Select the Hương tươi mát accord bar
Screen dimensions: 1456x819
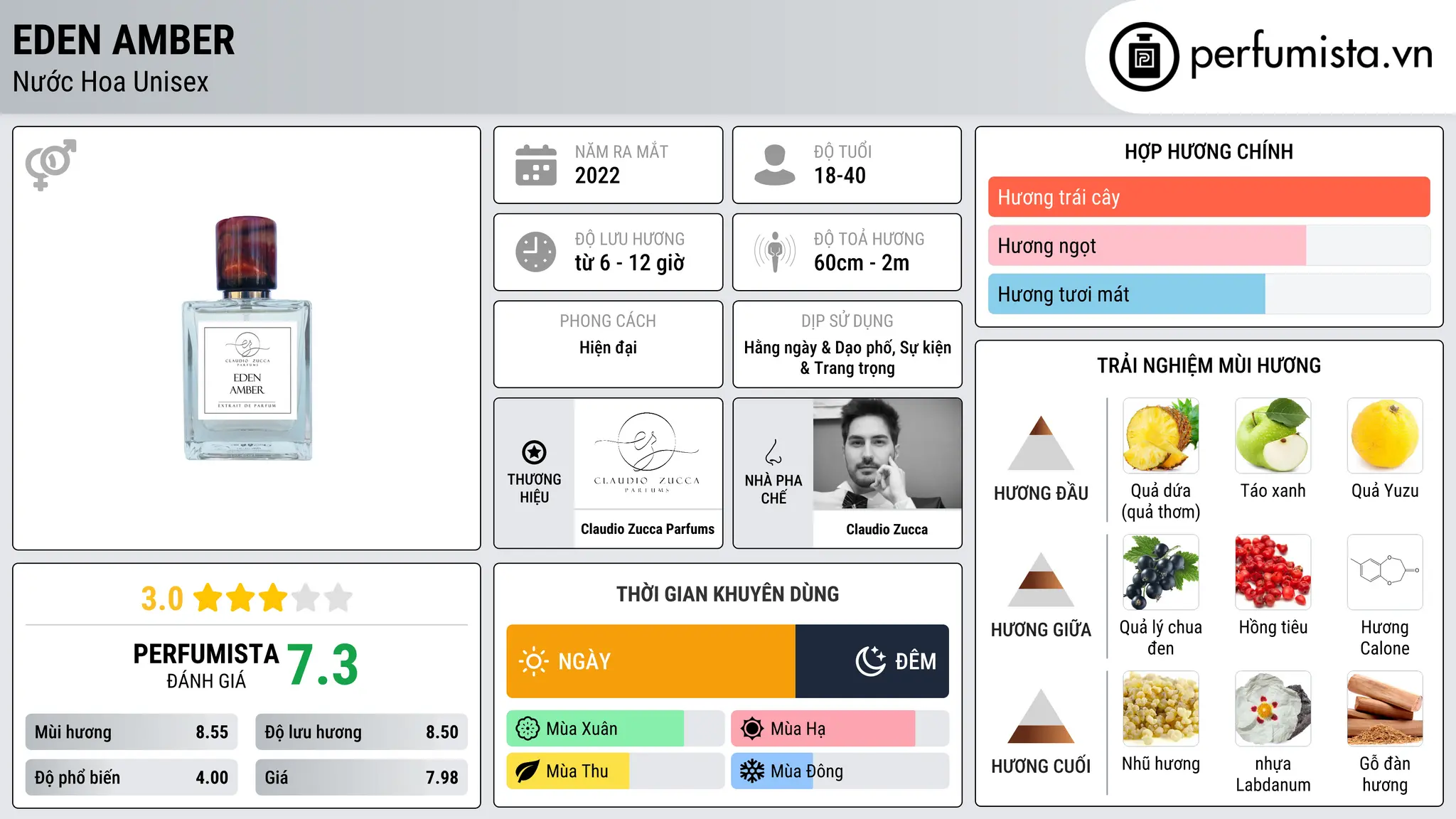[x=1209, y=294]
